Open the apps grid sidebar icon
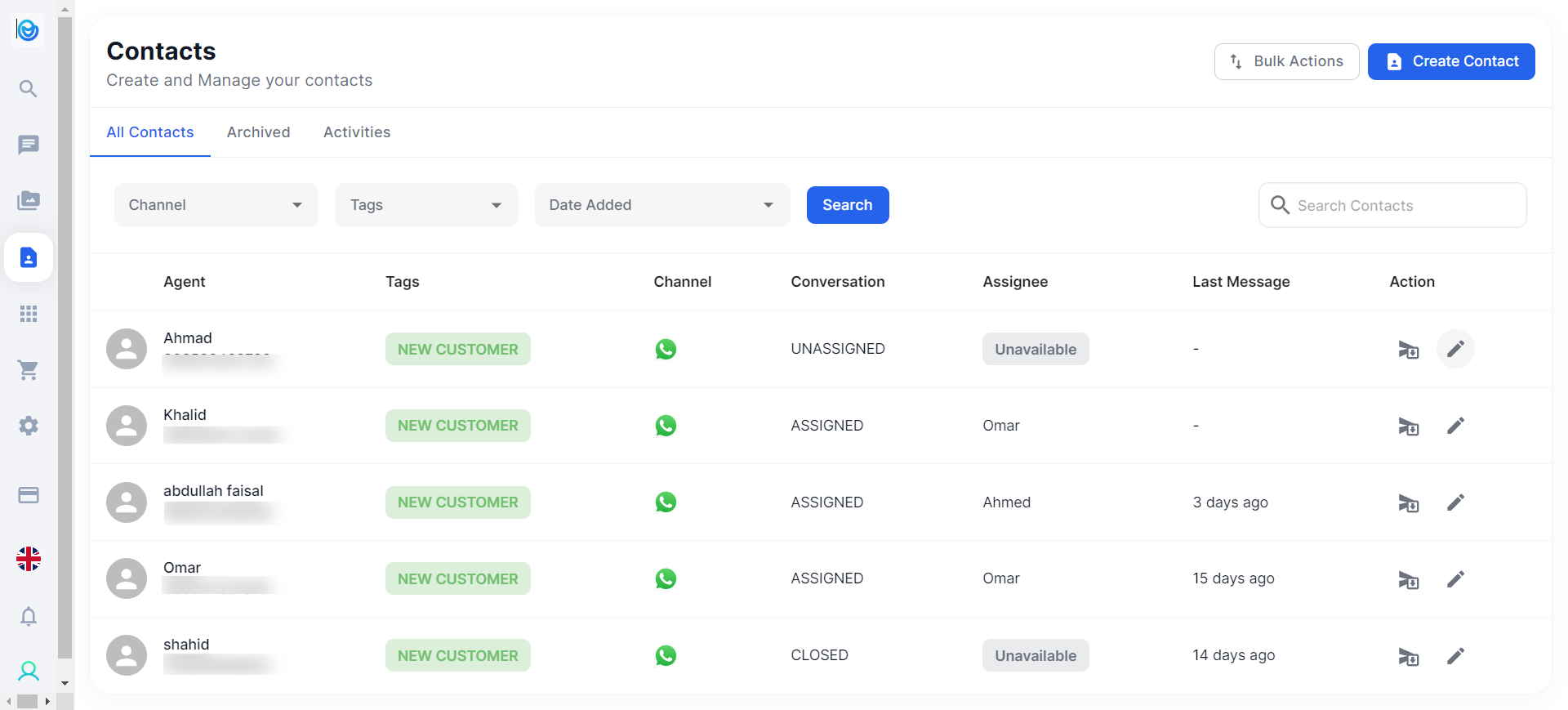 29,314
